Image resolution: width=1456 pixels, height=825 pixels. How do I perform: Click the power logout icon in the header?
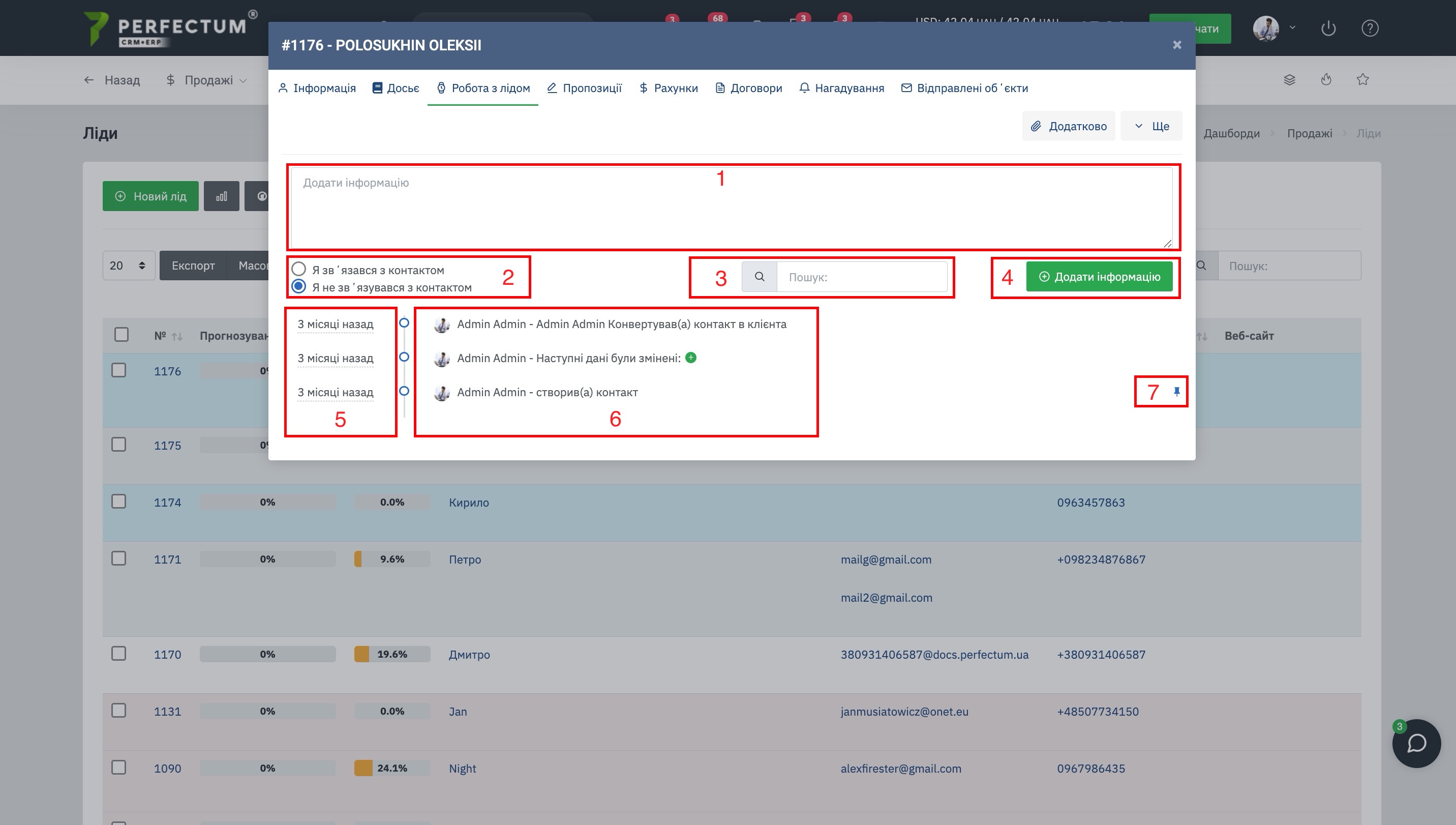(1328, 28)
